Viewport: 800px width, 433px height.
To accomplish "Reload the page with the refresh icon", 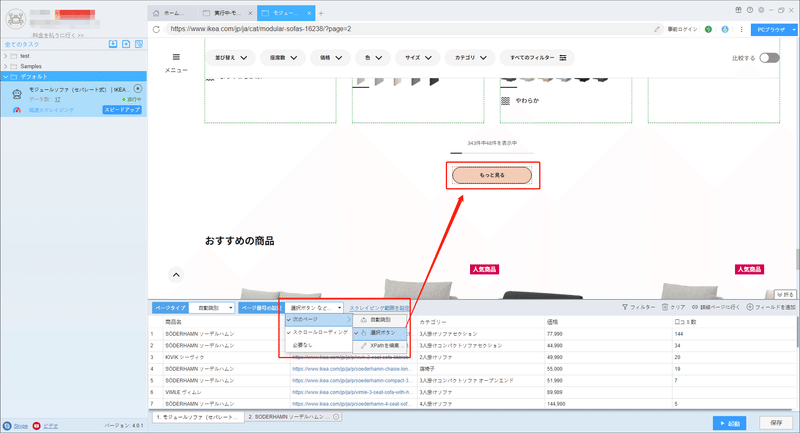I will pyautogui.click(x=156, y=29).
